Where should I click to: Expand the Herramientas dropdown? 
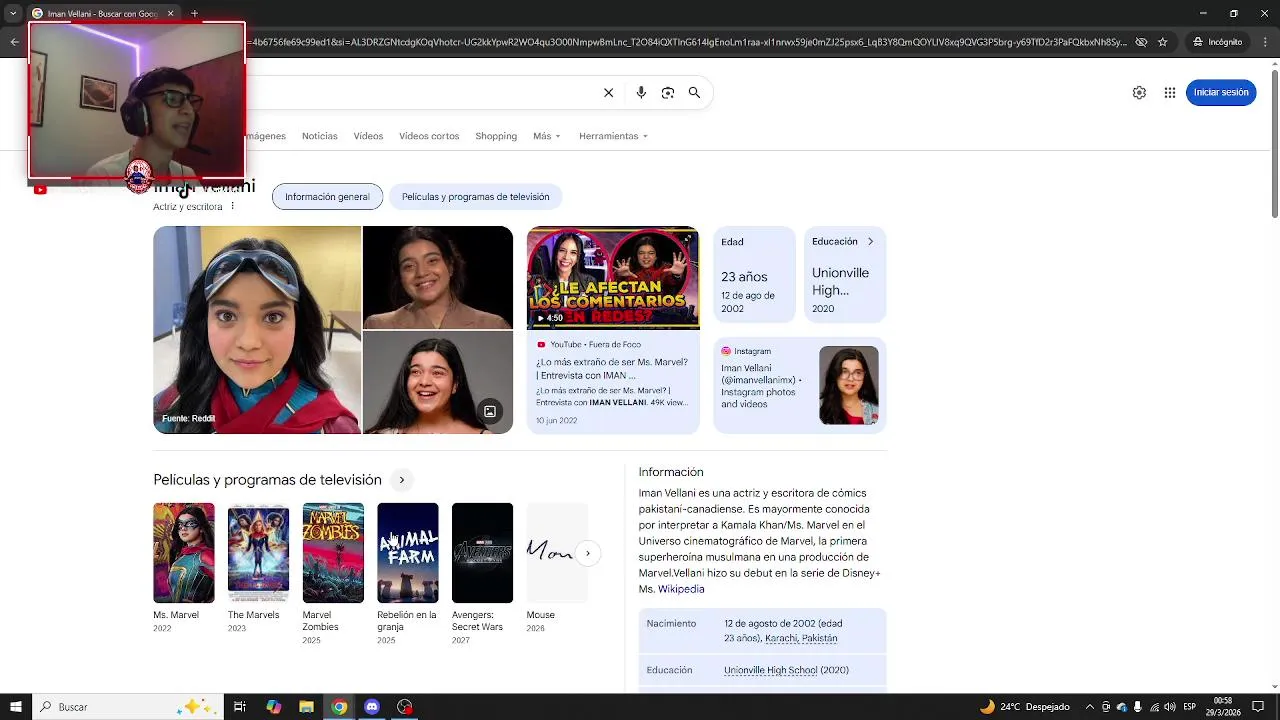click(x=613, y=136)
